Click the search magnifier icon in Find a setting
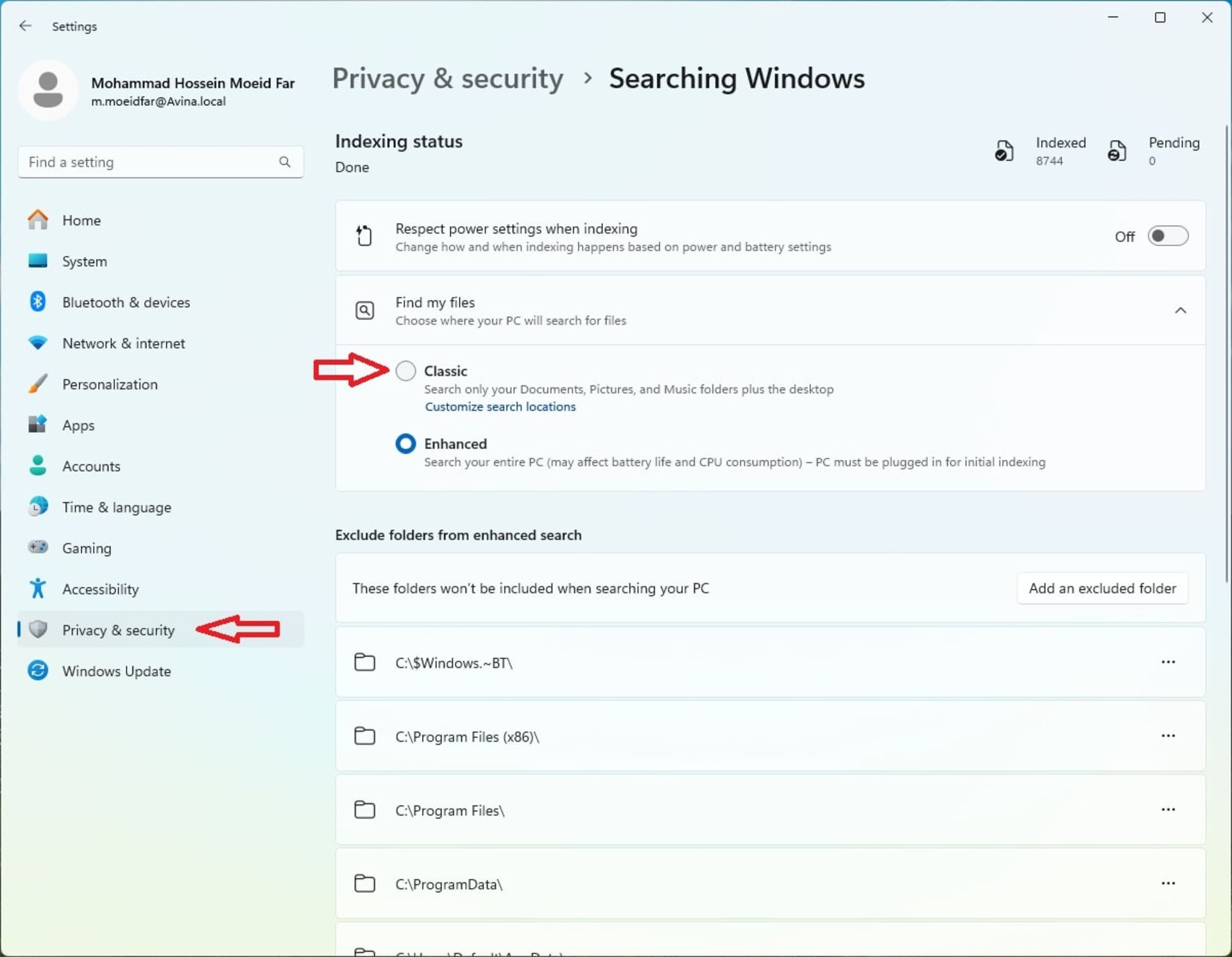 pyautogui.click(x=284, y=162)
